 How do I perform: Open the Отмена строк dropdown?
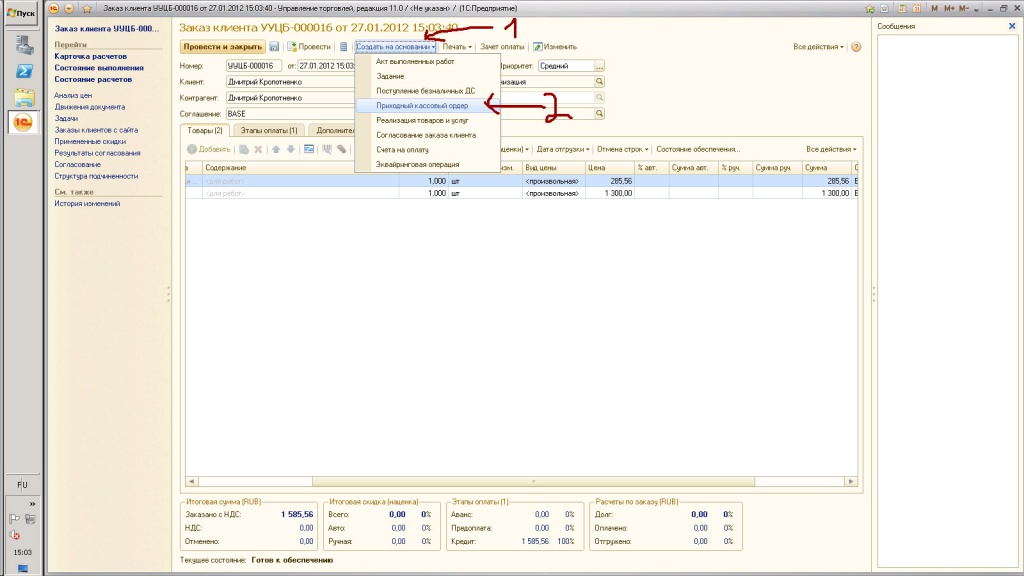point(622,150)
